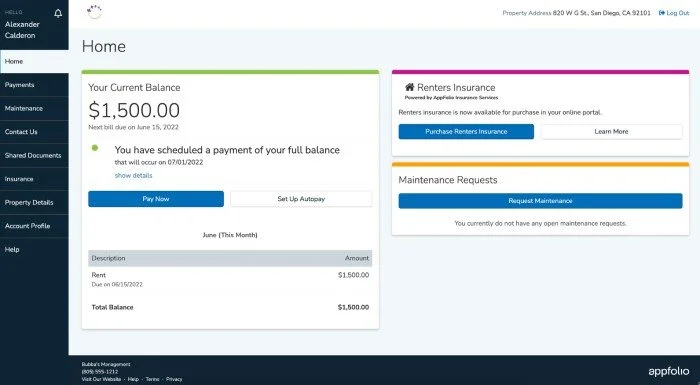Screen dimensions: 700x385
Task: Open the Privacy footer link
Action: [x=174, y=379]
